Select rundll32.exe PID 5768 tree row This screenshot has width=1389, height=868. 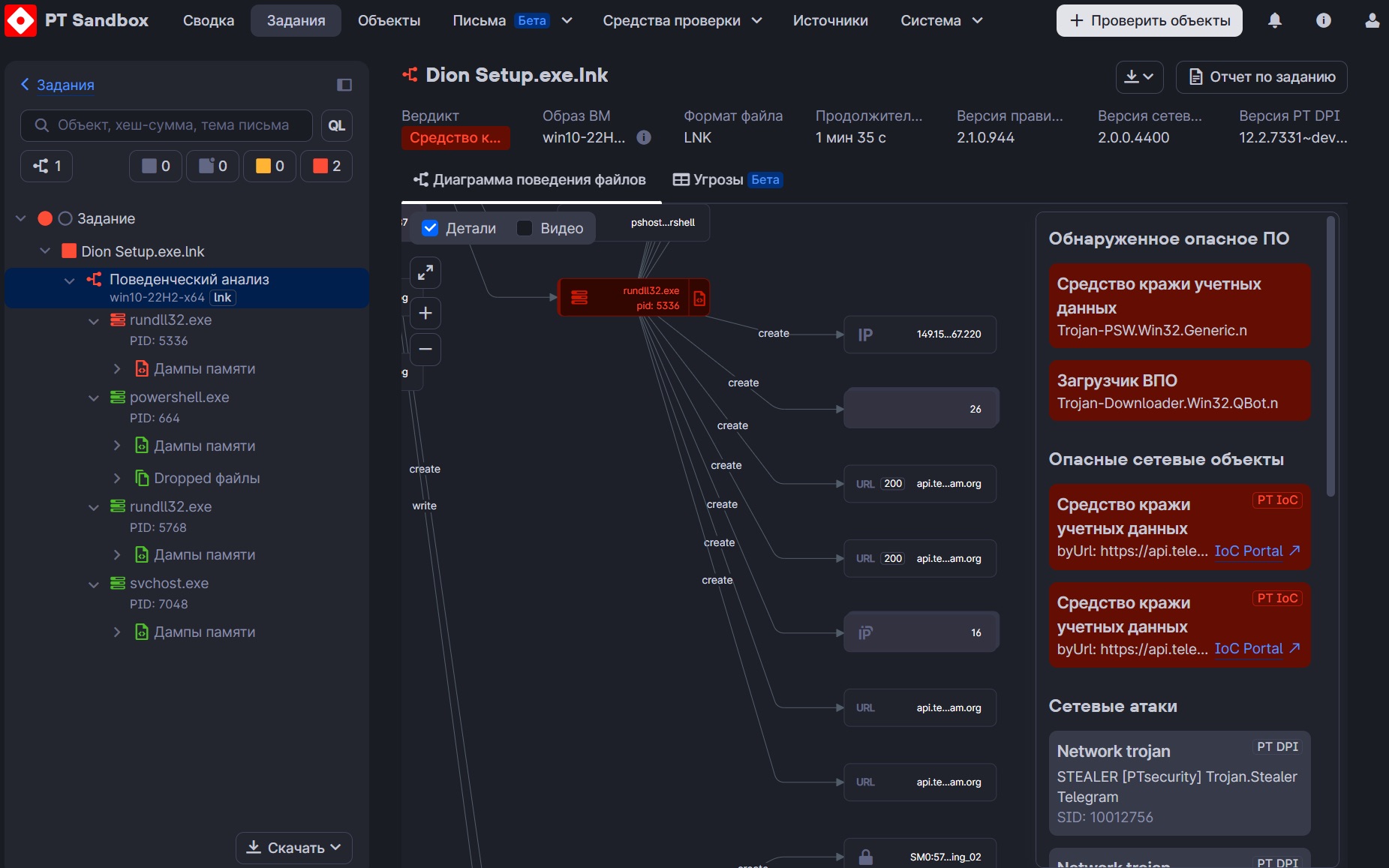(x=188, y=517)
